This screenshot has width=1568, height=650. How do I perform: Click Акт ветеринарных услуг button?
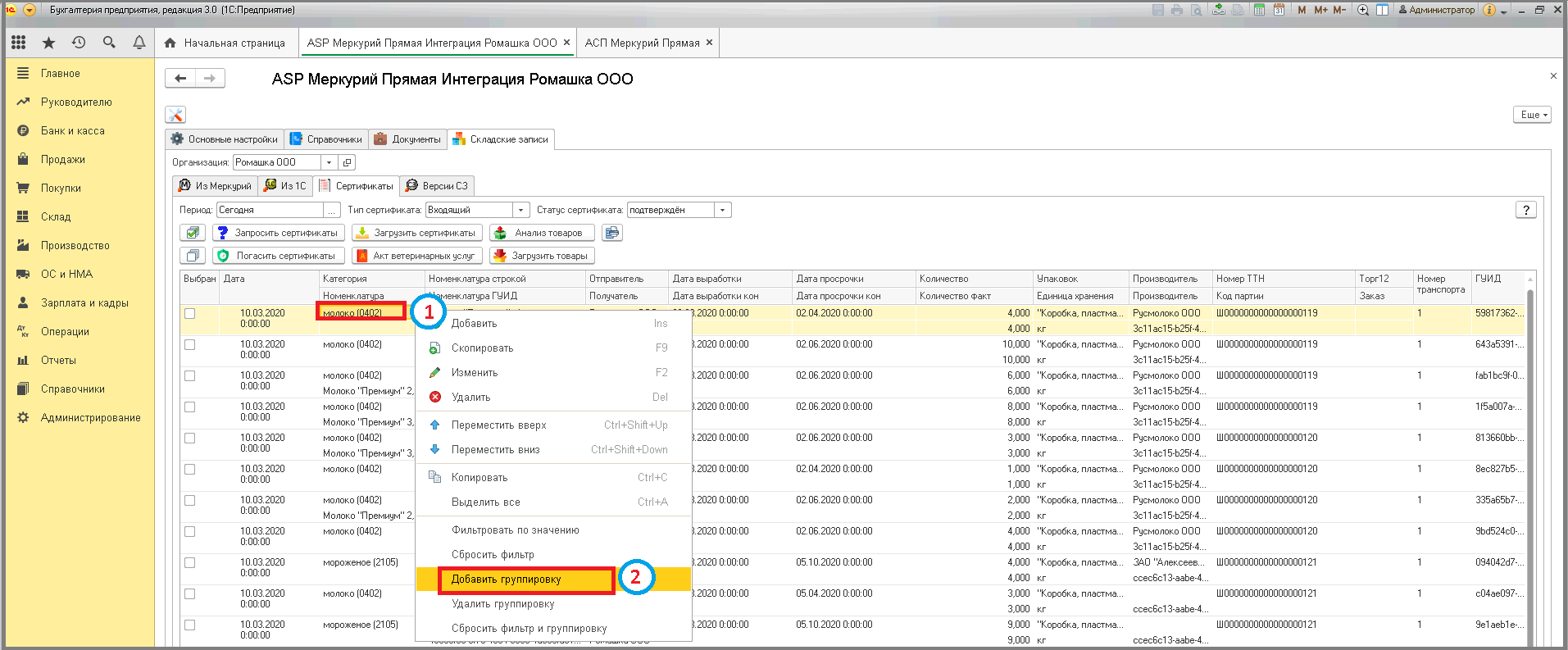point(417,256)
